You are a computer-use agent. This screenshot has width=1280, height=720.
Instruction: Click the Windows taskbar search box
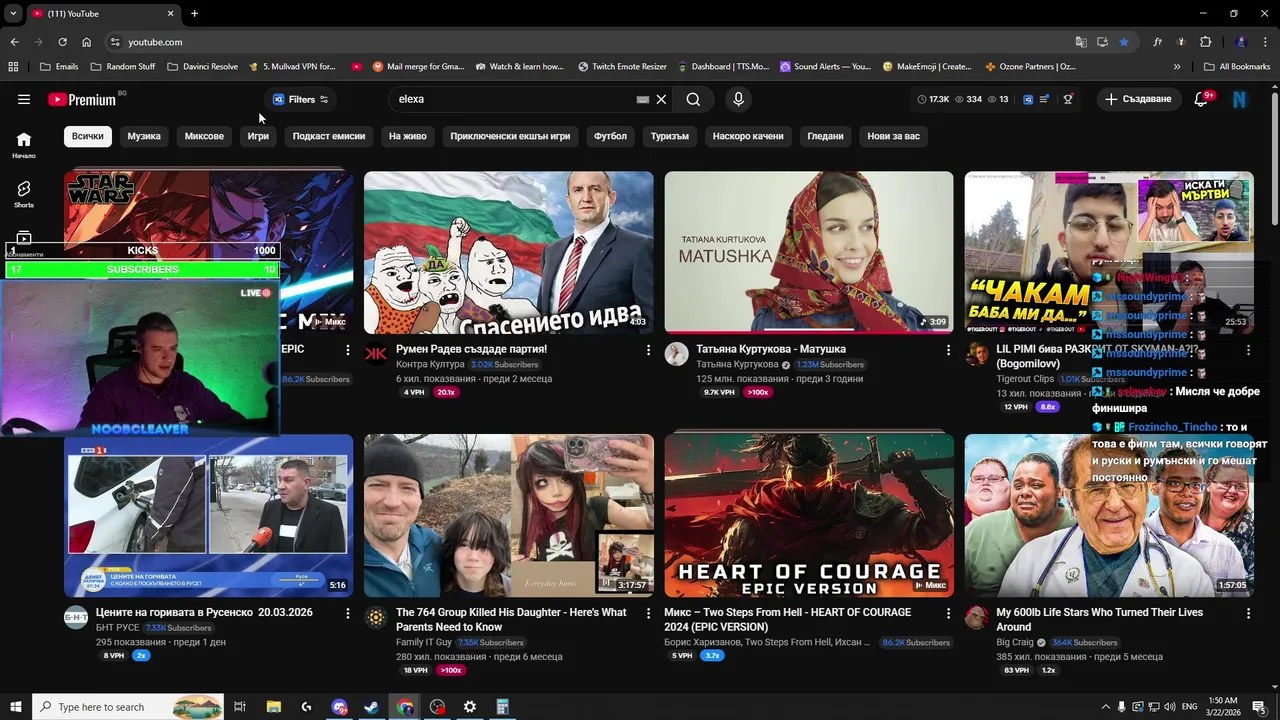click(x=128, y=707)
